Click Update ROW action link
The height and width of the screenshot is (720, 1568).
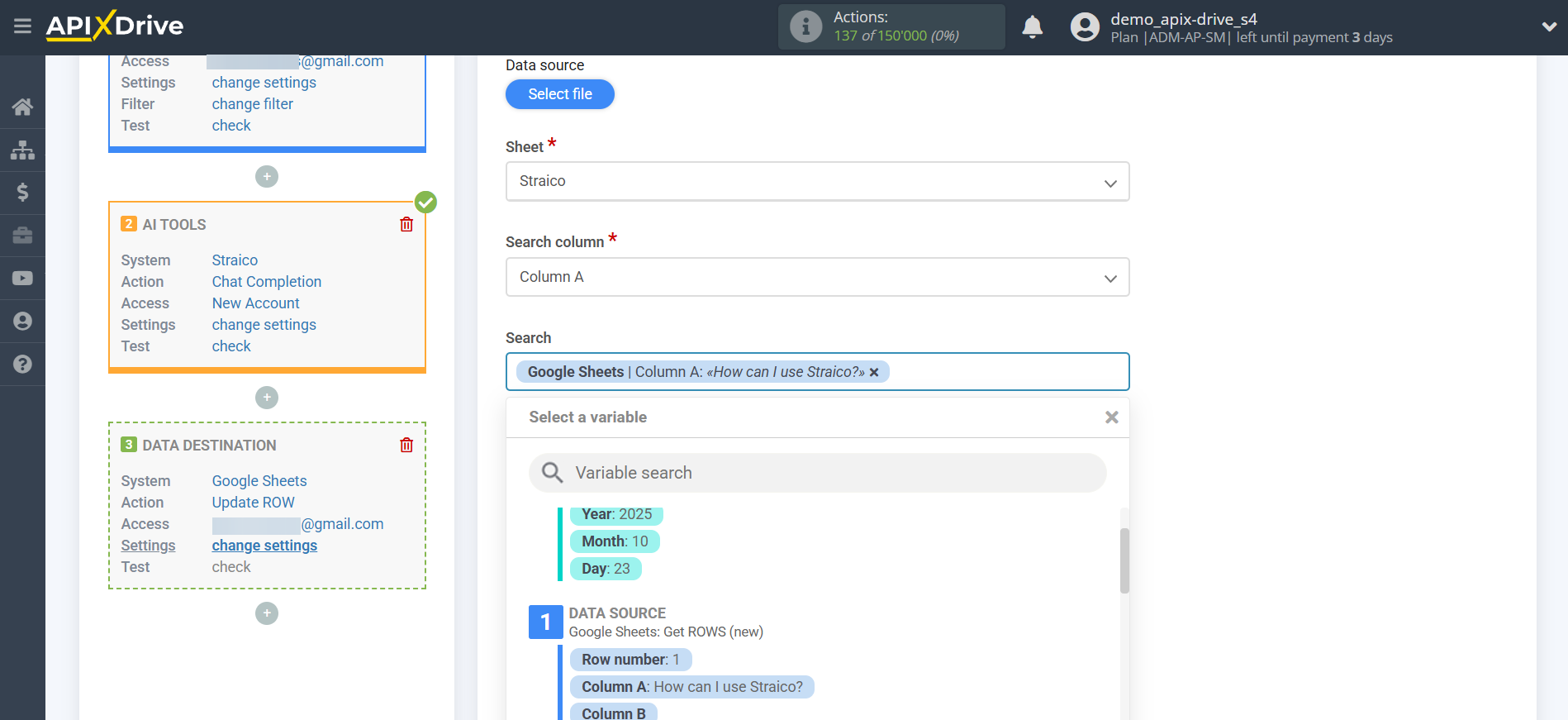click(x=253, y=503)
